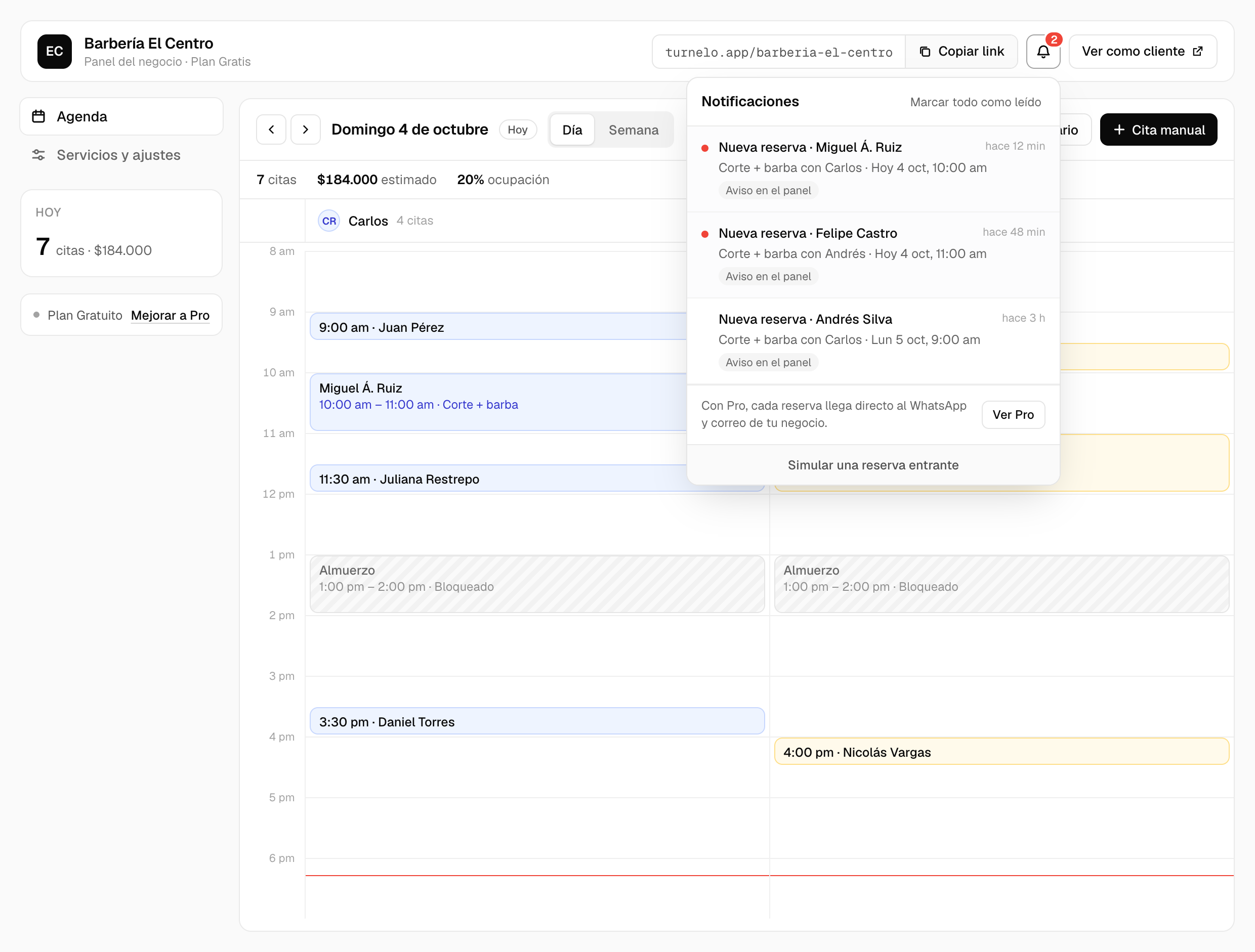Go to previous day arrow

pyautogui.click(x=271, y=130)
